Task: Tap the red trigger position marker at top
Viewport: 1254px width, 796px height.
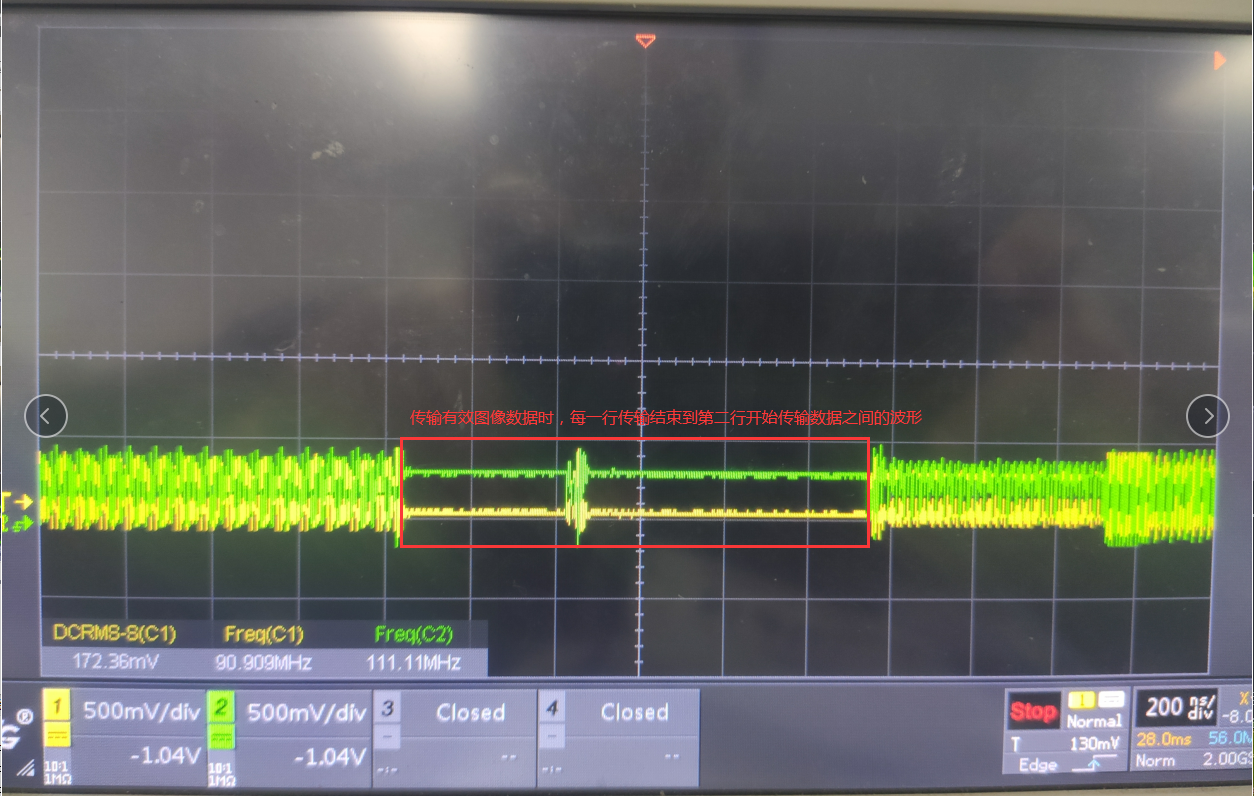Action: click(x=643, y=42)
